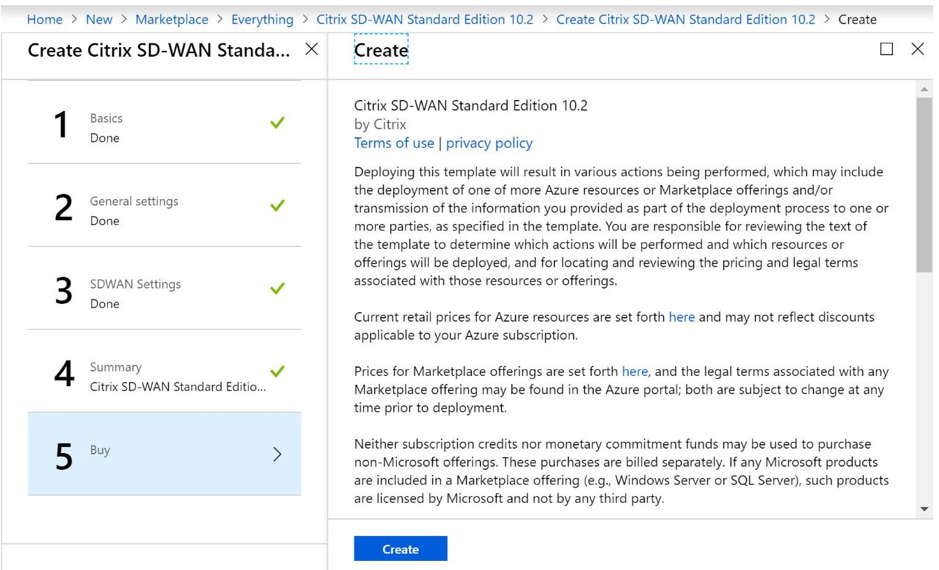The height and width of the screenshot is (570, 939).
Task: Click the vertical scrollbar thumb in Create blade
Action: tap(924, 185)
